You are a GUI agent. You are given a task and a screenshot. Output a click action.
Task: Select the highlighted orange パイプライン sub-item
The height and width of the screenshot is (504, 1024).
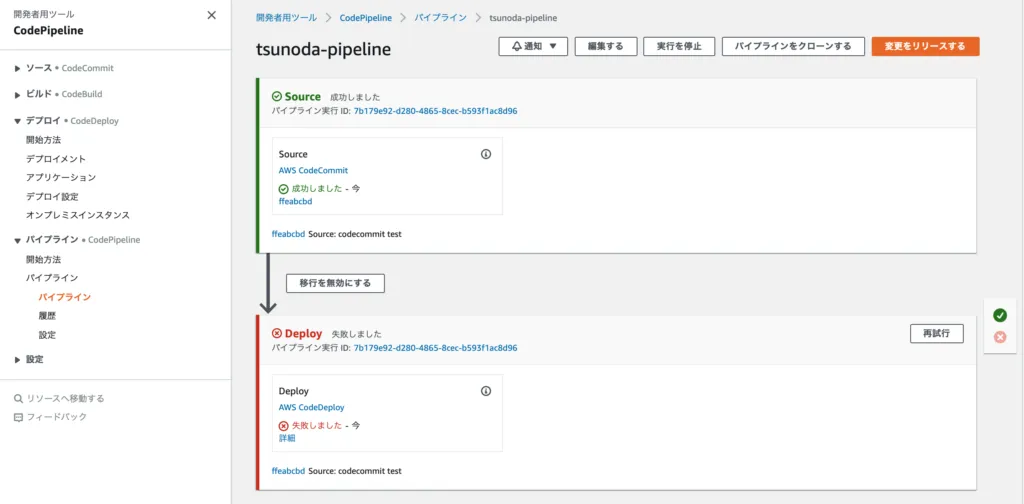click(65, 297)
